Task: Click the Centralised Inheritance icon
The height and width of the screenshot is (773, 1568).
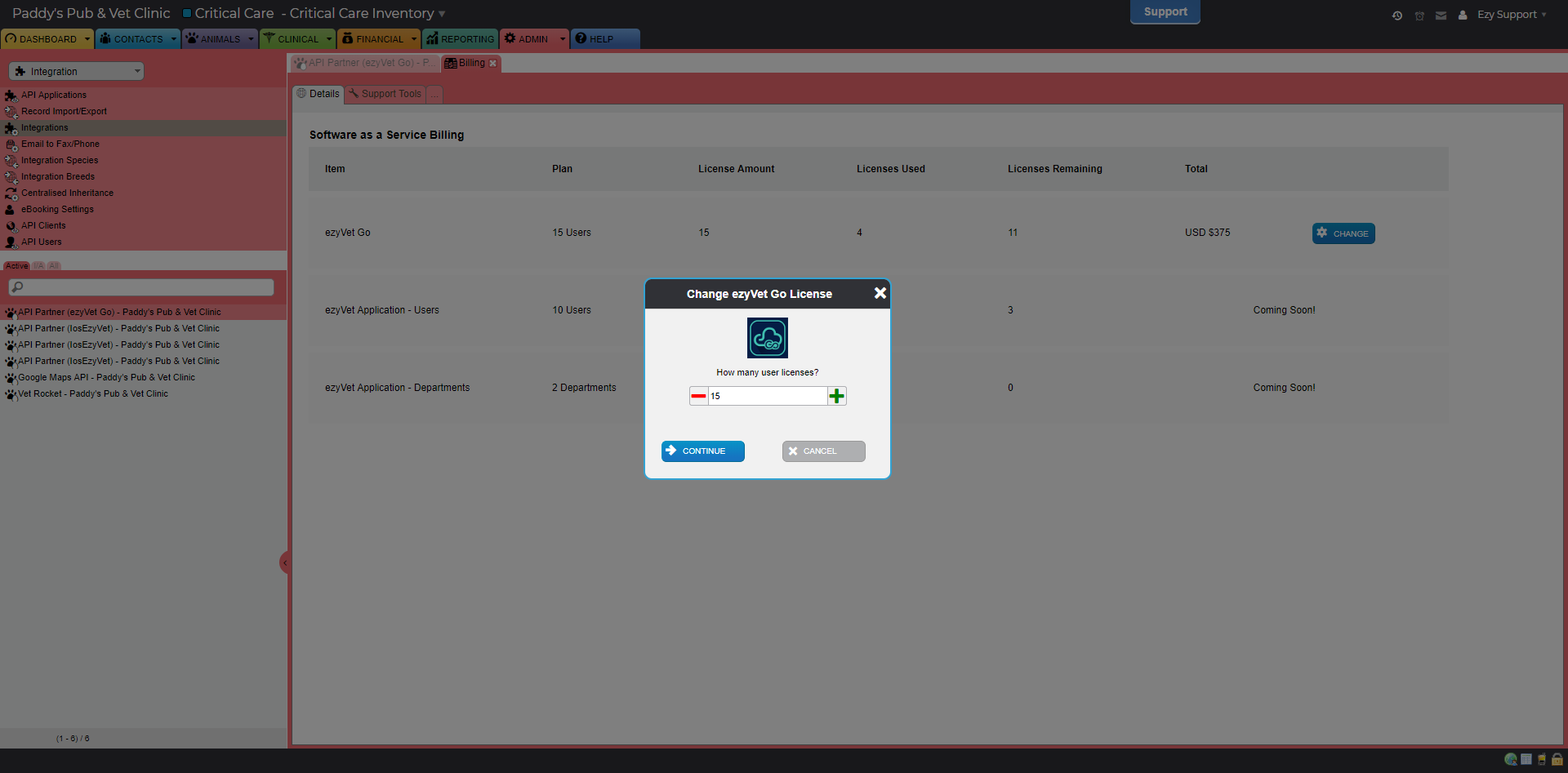Action: click(11, 193)
